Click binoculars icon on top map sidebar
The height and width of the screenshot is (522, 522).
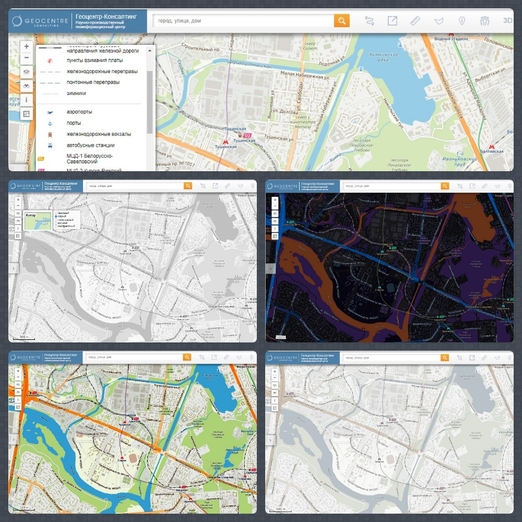click(27, 86)
